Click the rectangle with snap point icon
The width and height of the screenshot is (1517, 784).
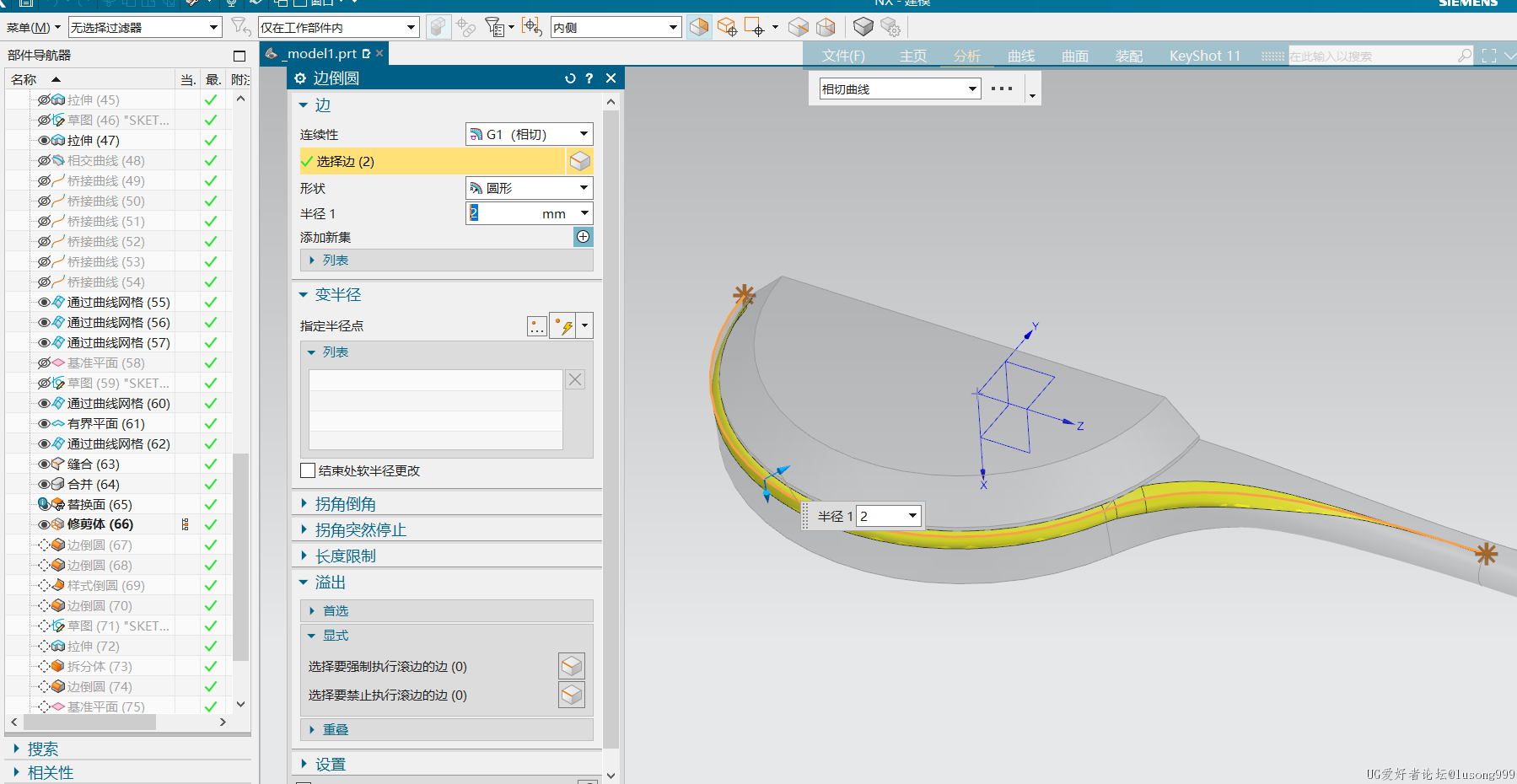755,28
